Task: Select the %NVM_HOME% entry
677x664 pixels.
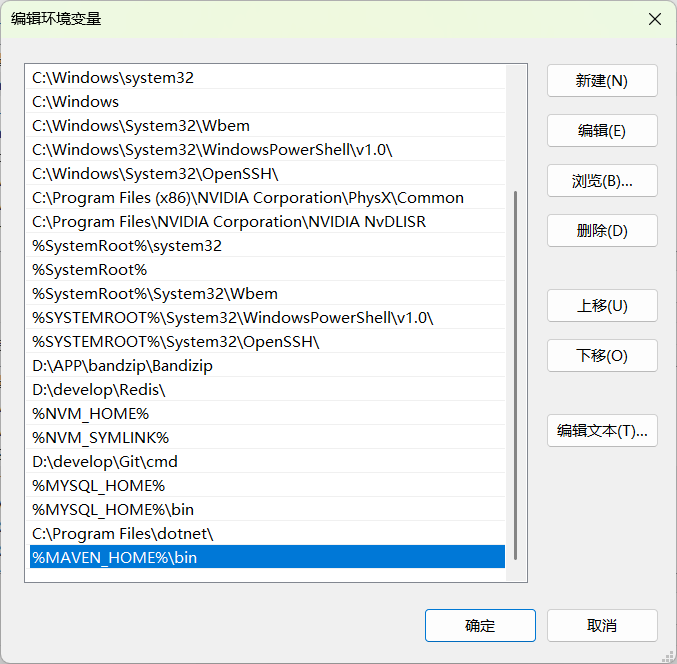Action: point(267,414)
